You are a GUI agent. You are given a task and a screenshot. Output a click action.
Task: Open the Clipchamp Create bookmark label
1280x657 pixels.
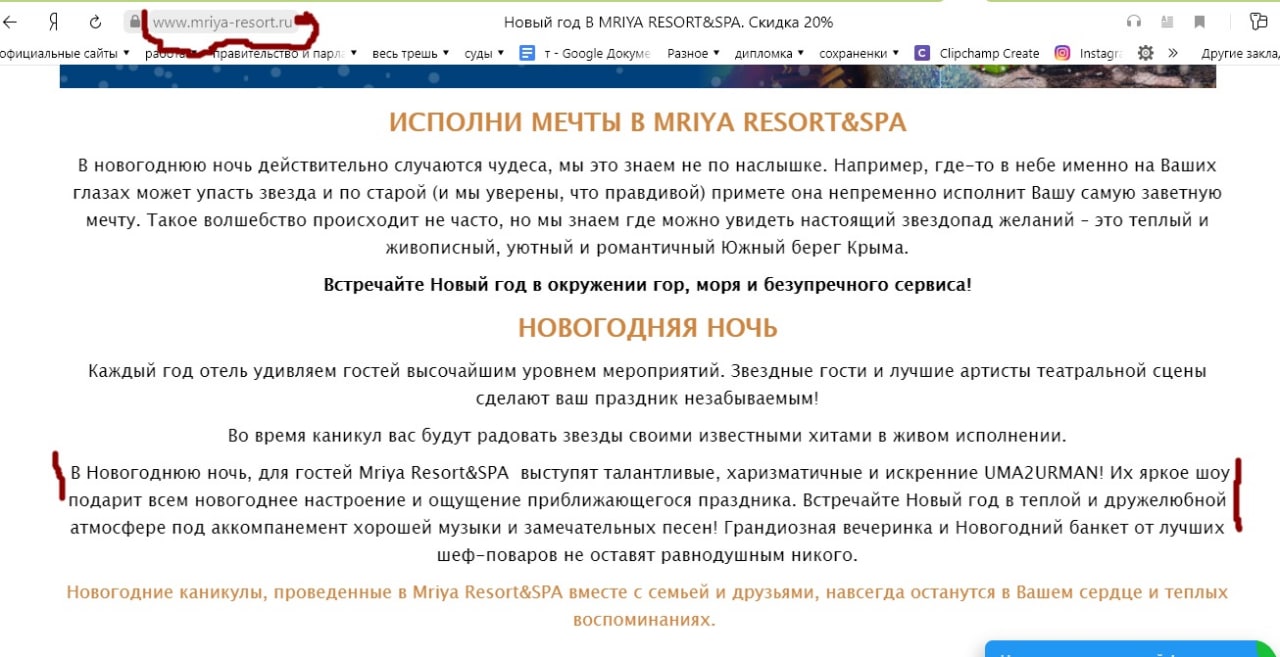click(x=989, y=53)
